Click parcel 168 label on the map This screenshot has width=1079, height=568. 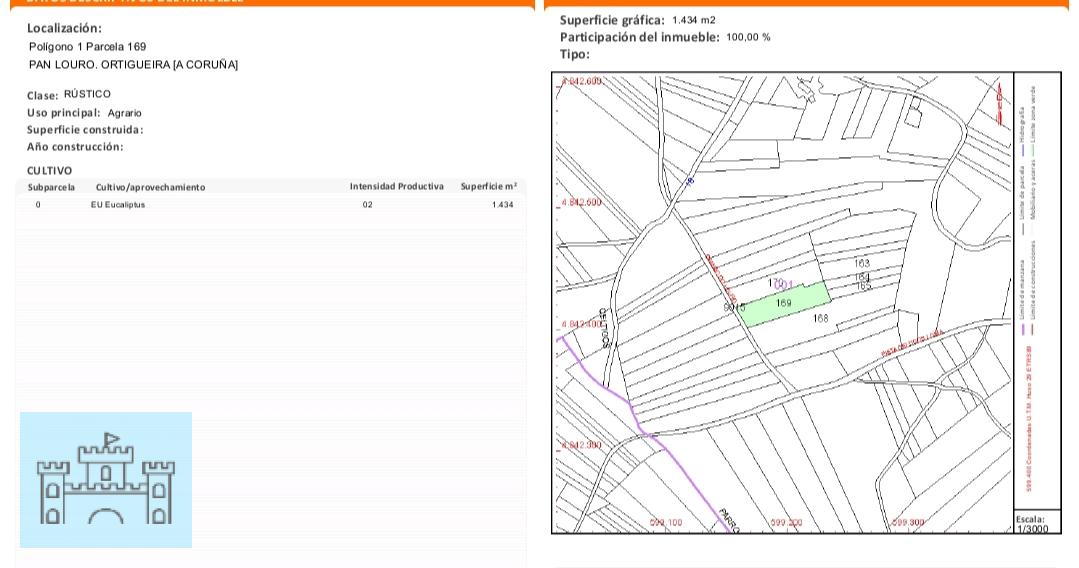(x=821, y=318)
